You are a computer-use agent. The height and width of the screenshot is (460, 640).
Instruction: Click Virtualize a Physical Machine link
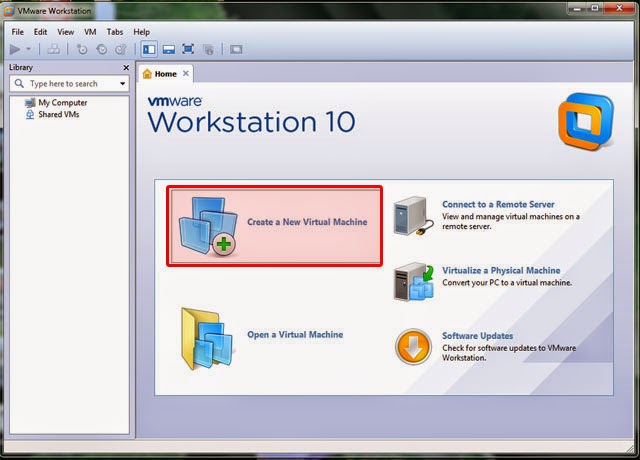pyautogui.click(x=501, y=270)
